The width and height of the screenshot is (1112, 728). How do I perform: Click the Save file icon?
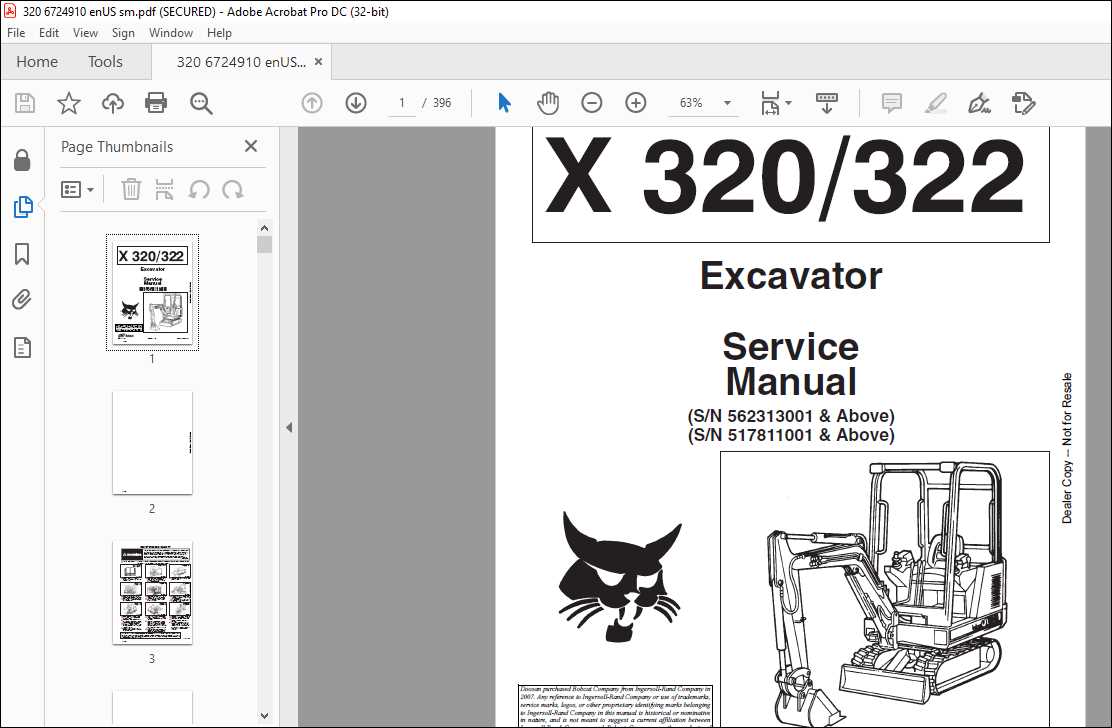[x=25, y=103]
